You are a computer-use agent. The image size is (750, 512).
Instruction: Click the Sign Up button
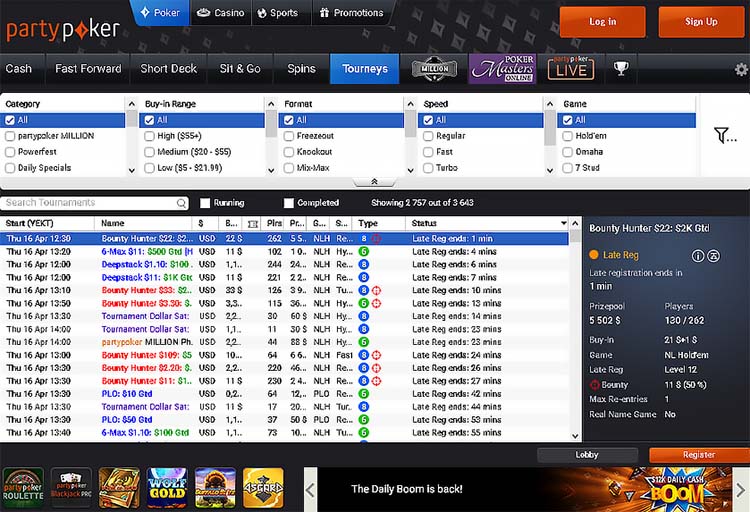coord(701,22)
